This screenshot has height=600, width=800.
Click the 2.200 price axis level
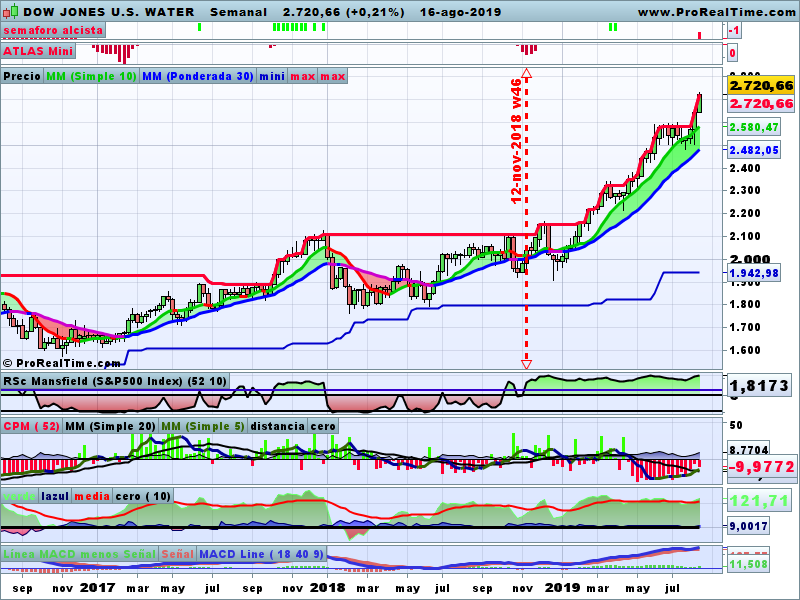tap(745, 213)
